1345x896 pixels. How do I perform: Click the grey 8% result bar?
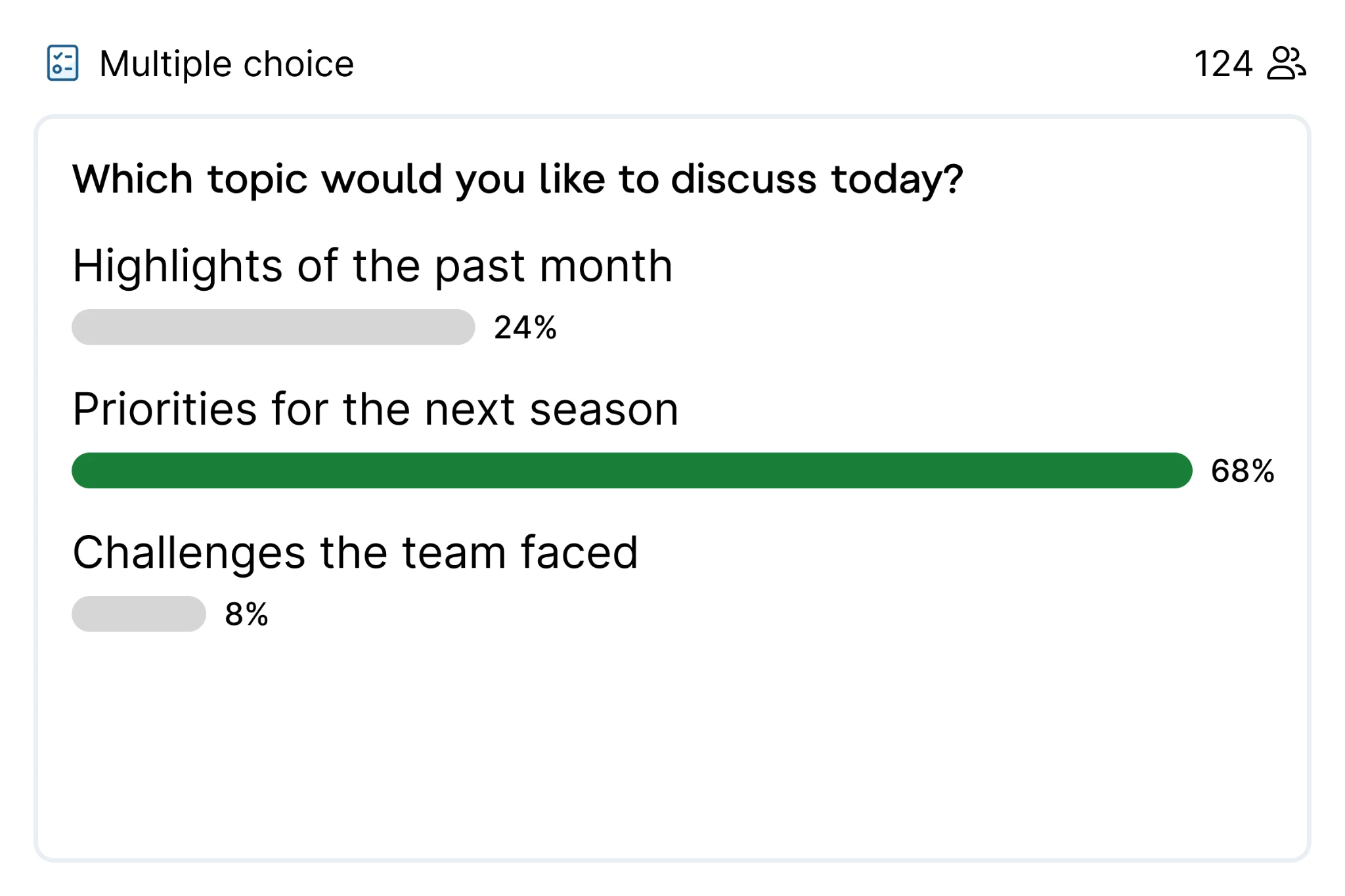pyautogui.click(x=139, y=614)
